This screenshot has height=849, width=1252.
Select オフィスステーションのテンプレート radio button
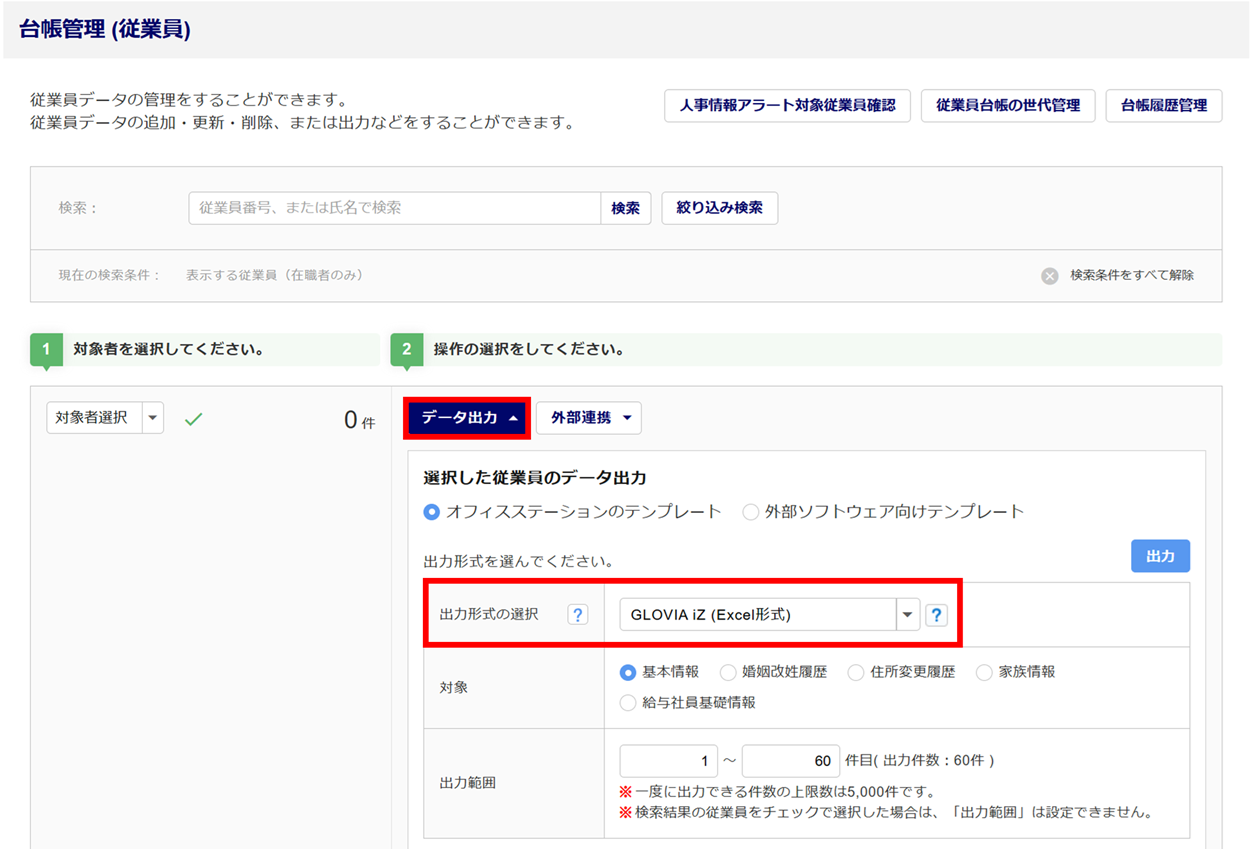(431, 512)
